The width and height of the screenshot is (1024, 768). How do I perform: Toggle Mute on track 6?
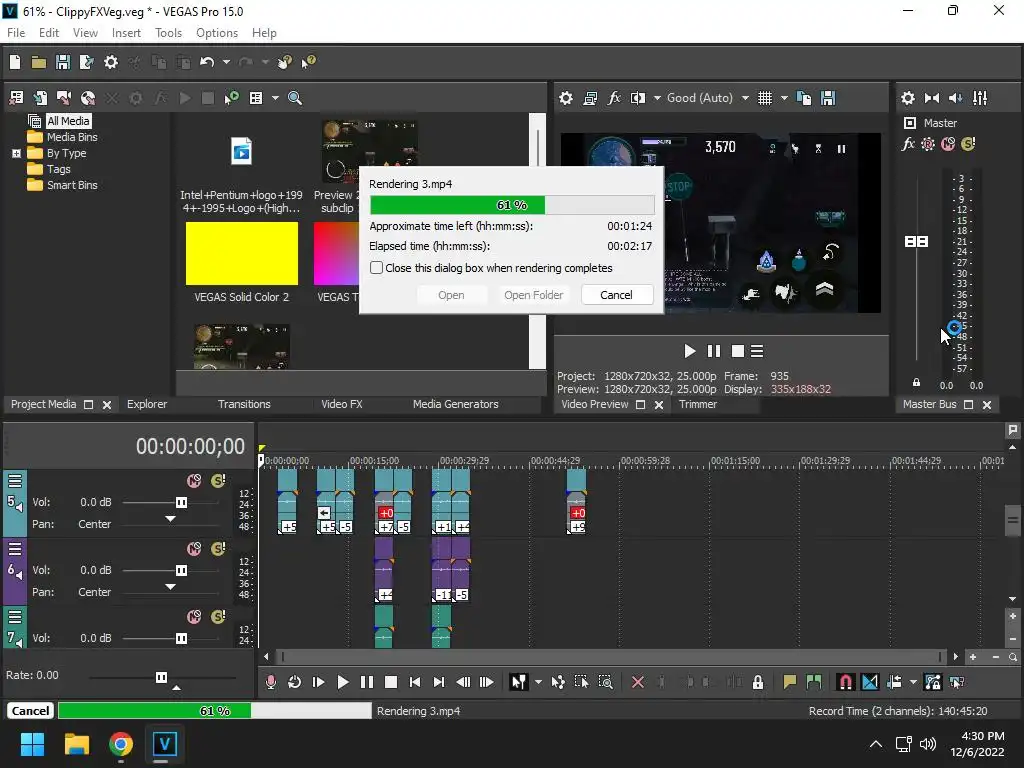[194, 549]
